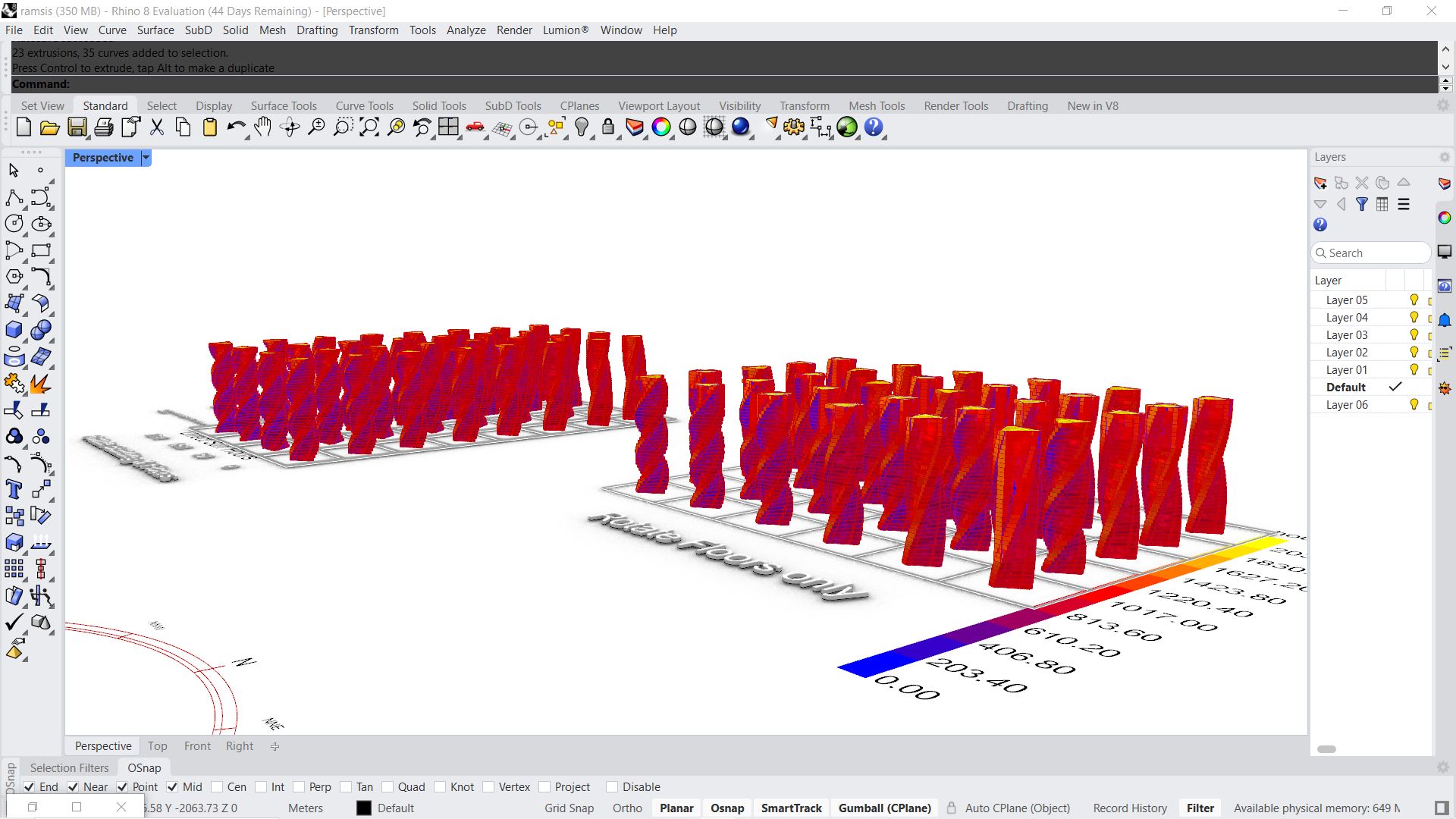
Task: Click the Explode tool icon
Action: tap(41, 384)
